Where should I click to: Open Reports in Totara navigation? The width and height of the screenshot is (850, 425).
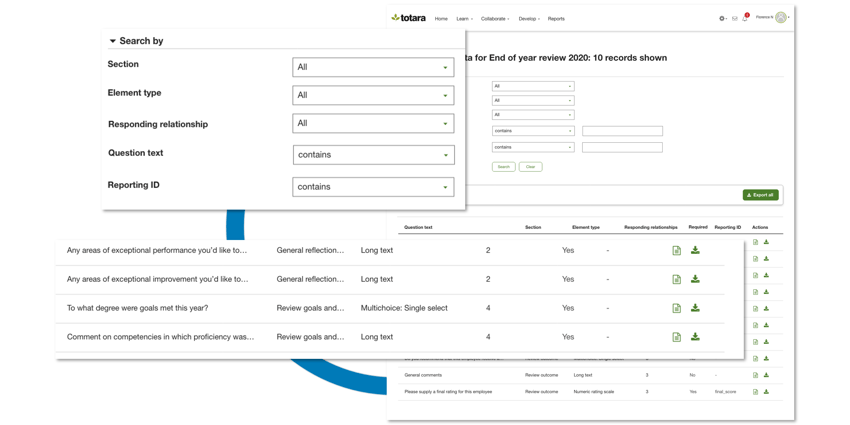tap(556, 19)
